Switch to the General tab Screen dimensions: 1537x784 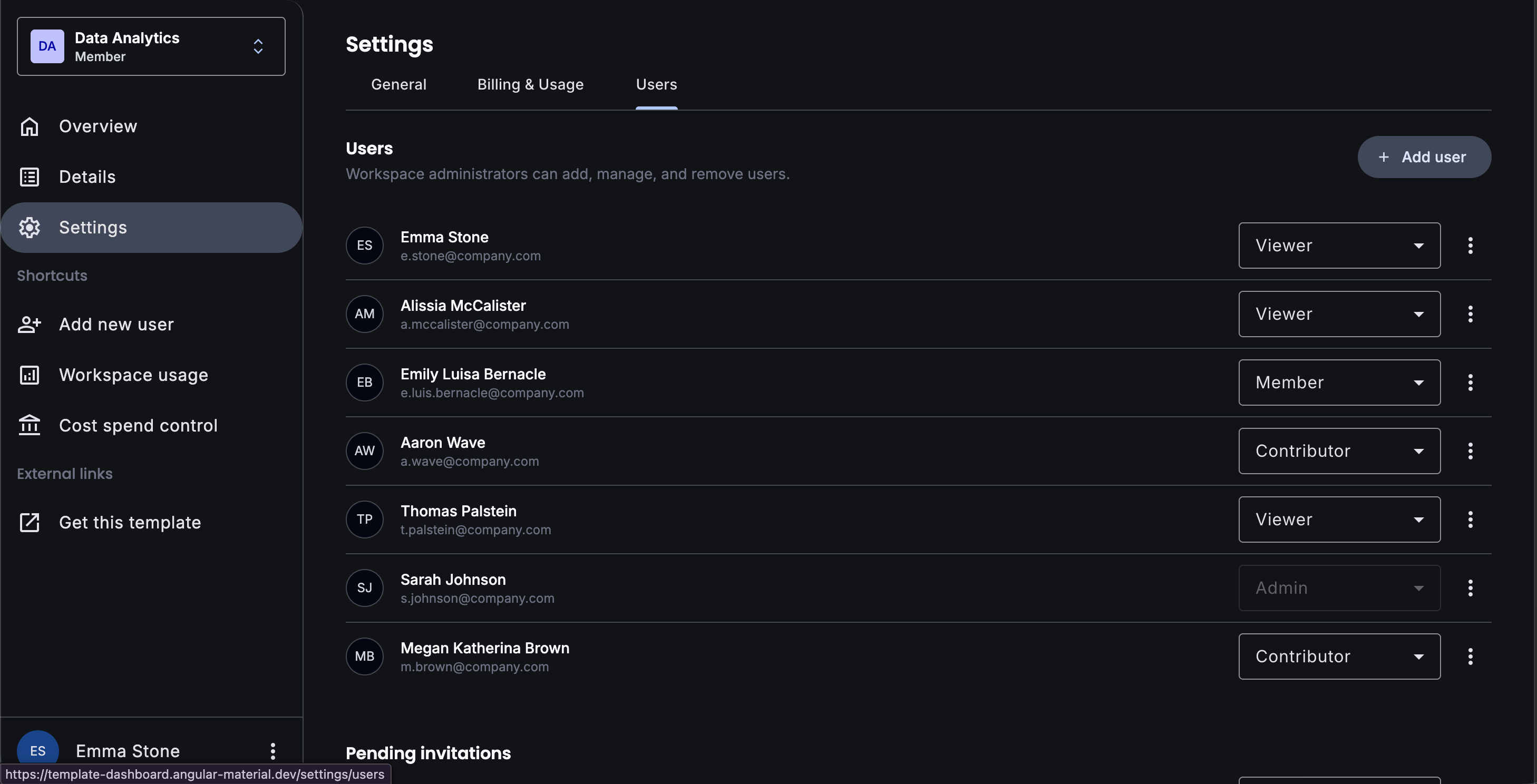pos(398,85)
